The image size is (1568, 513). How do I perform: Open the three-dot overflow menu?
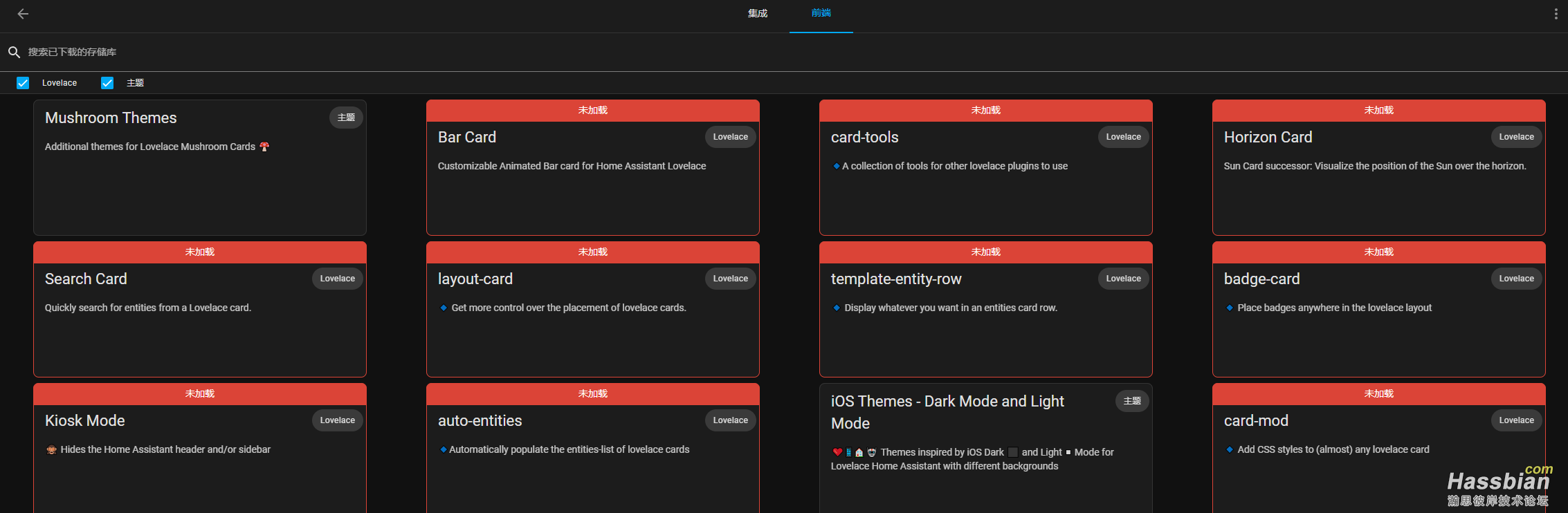[x=1556, y=14]
